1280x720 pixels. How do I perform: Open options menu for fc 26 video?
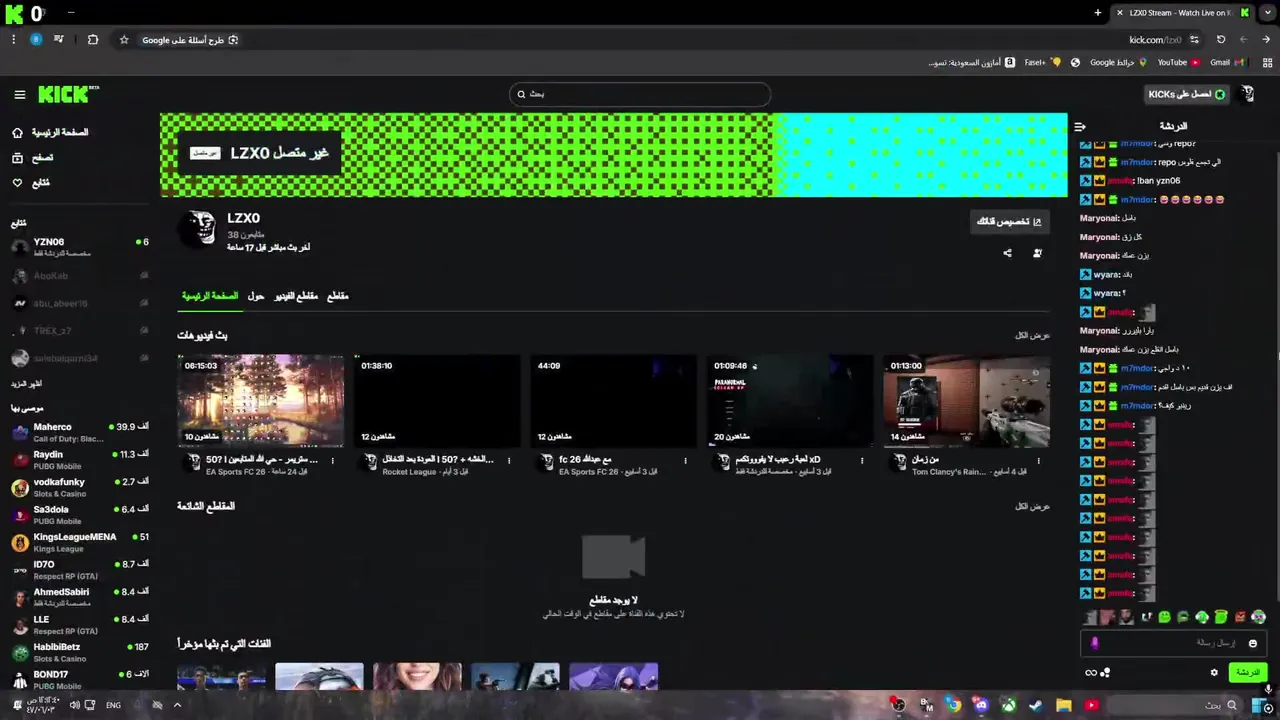(686, 461)
